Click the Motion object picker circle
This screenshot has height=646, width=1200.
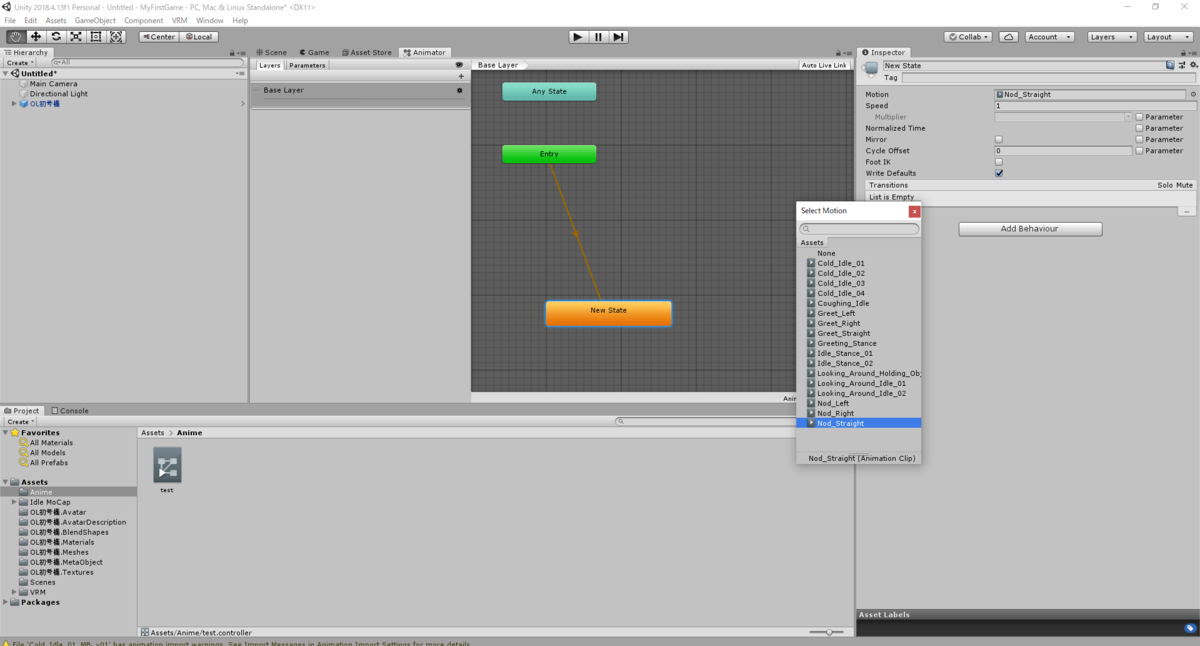click(1193, 94)
